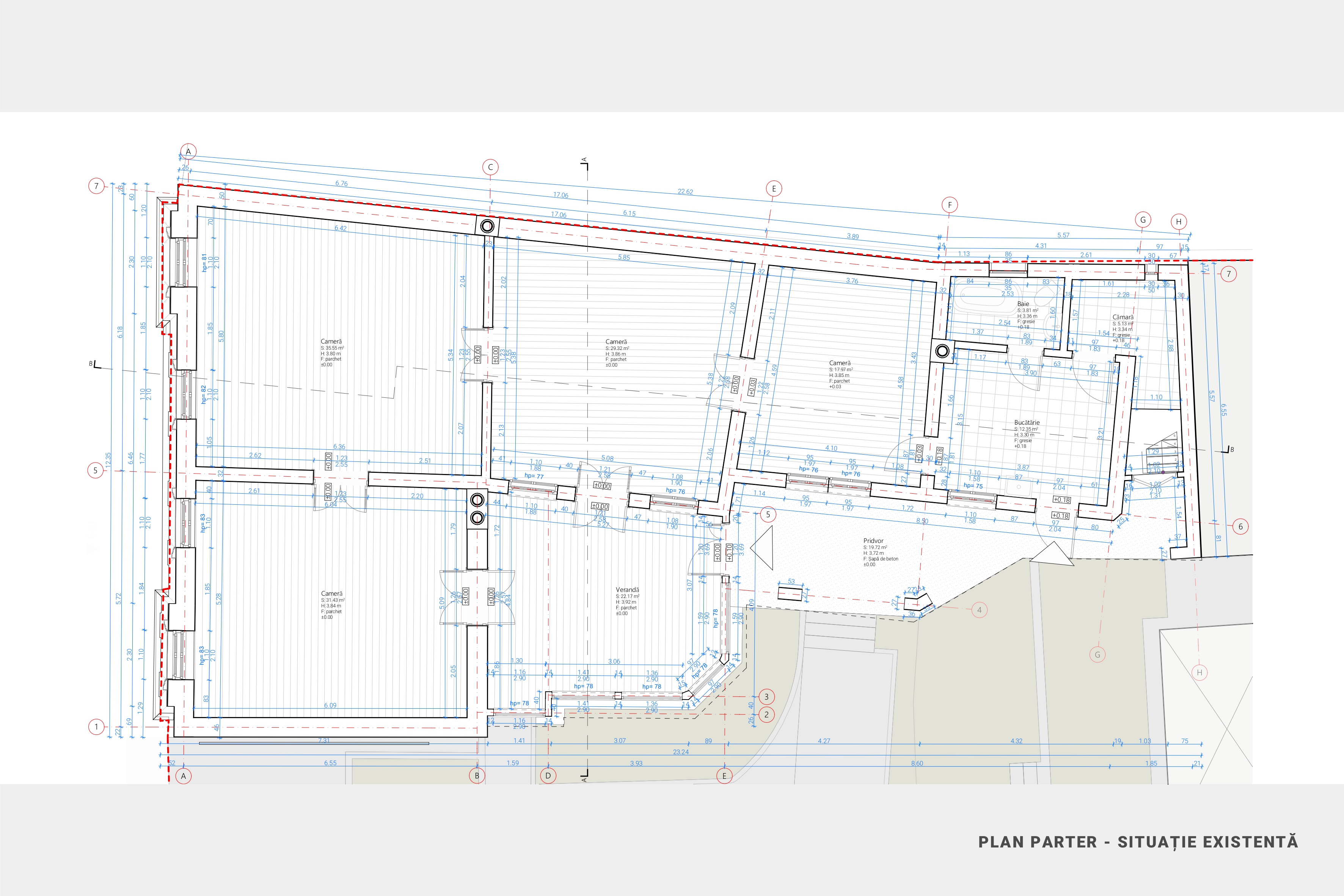
Task: Click the Cameră label with 35.55 m² area
Action: click(x=331, y=342)
